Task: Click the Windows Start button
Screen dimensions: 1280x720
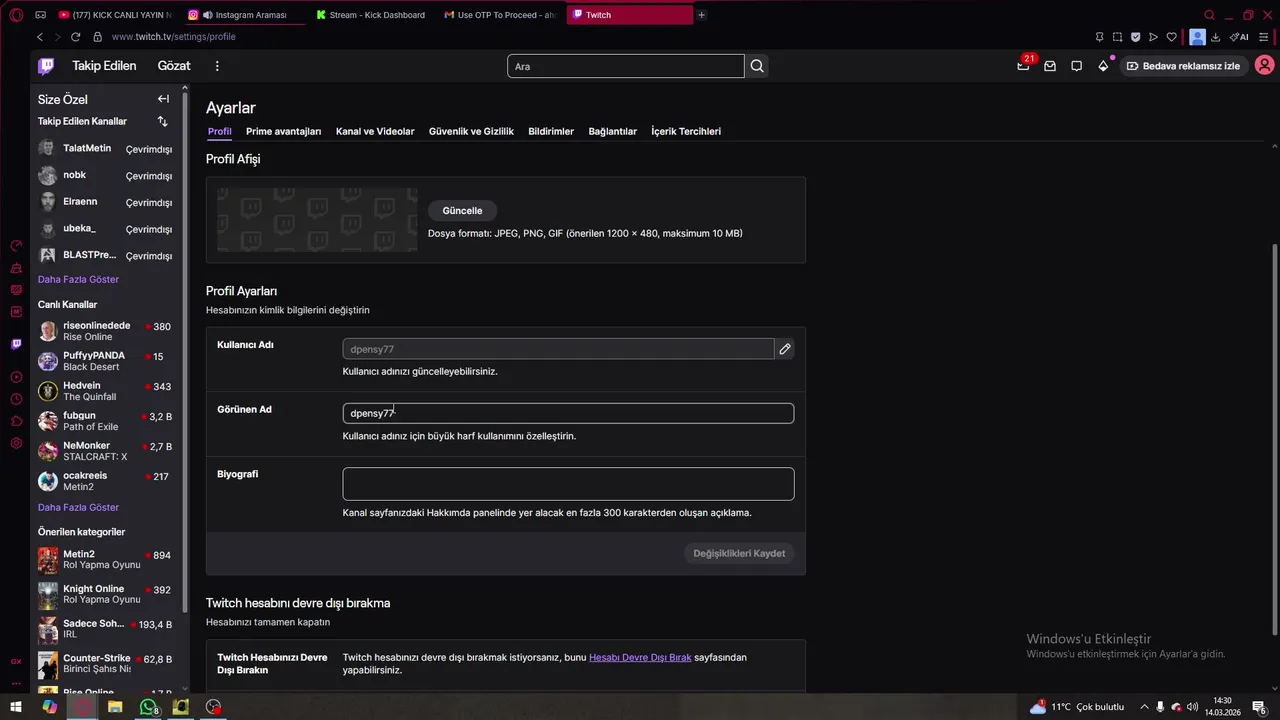Action: (x=16, y=707)
